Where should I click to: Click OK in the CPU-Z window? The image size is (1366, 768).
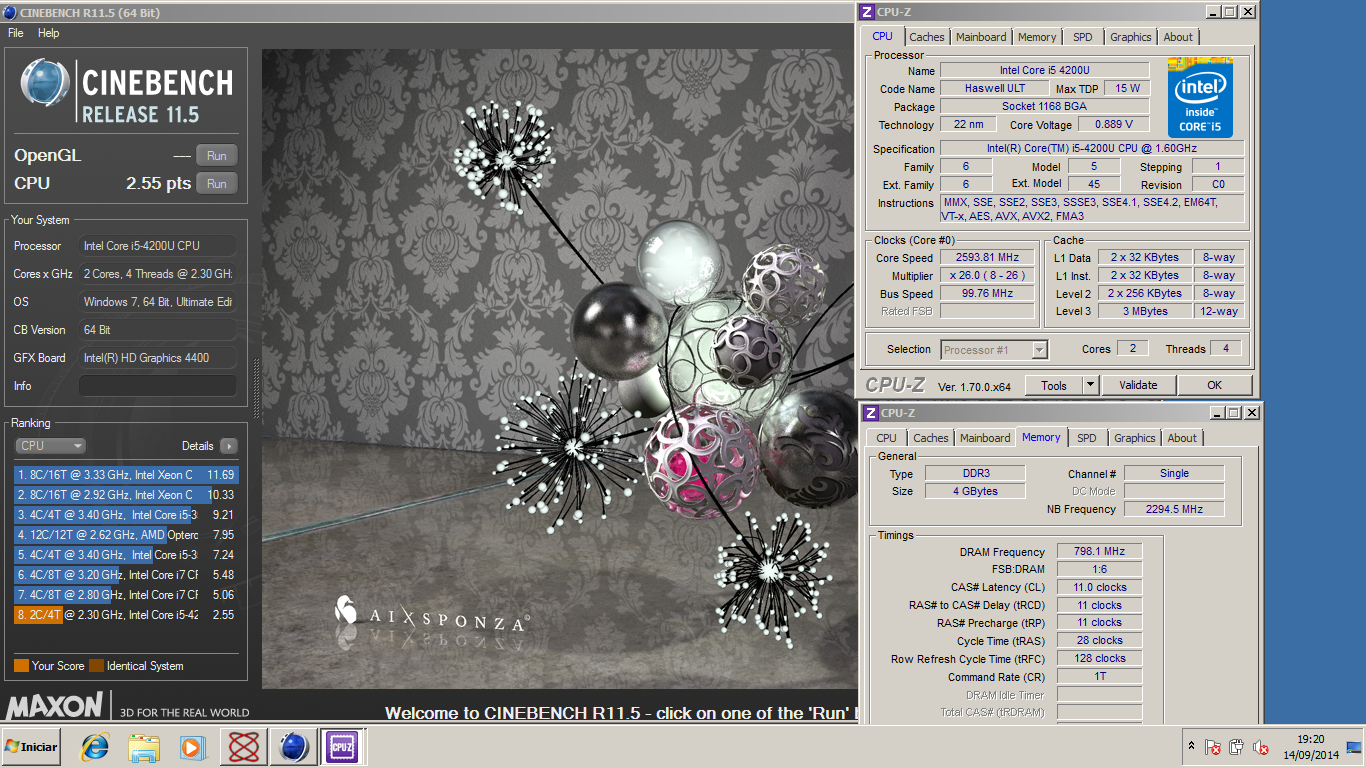pos(1214,385)
